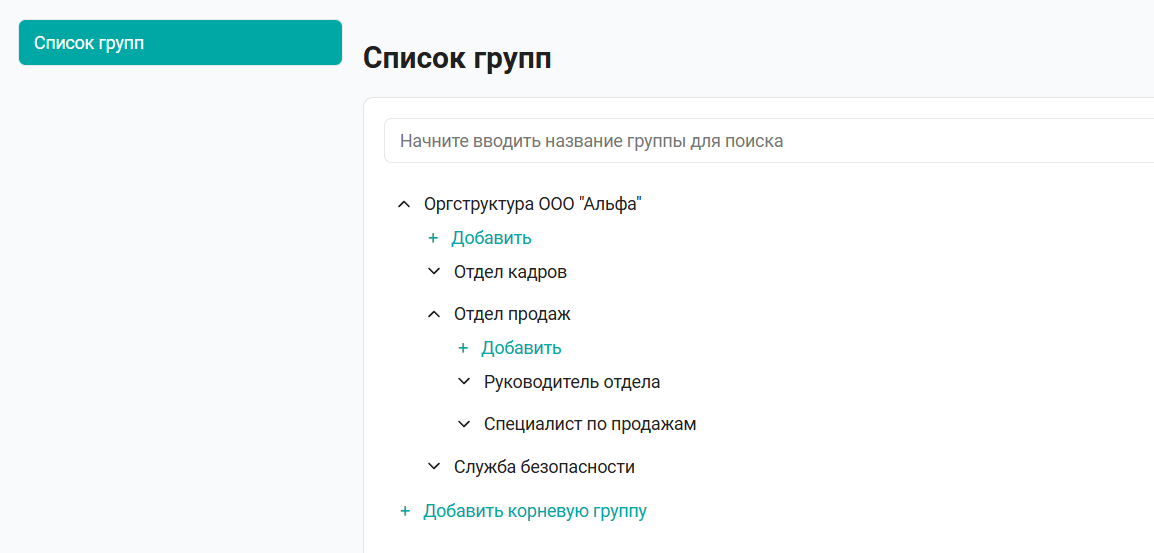Expand the Специалист по продажам chevron

point(464,424)
